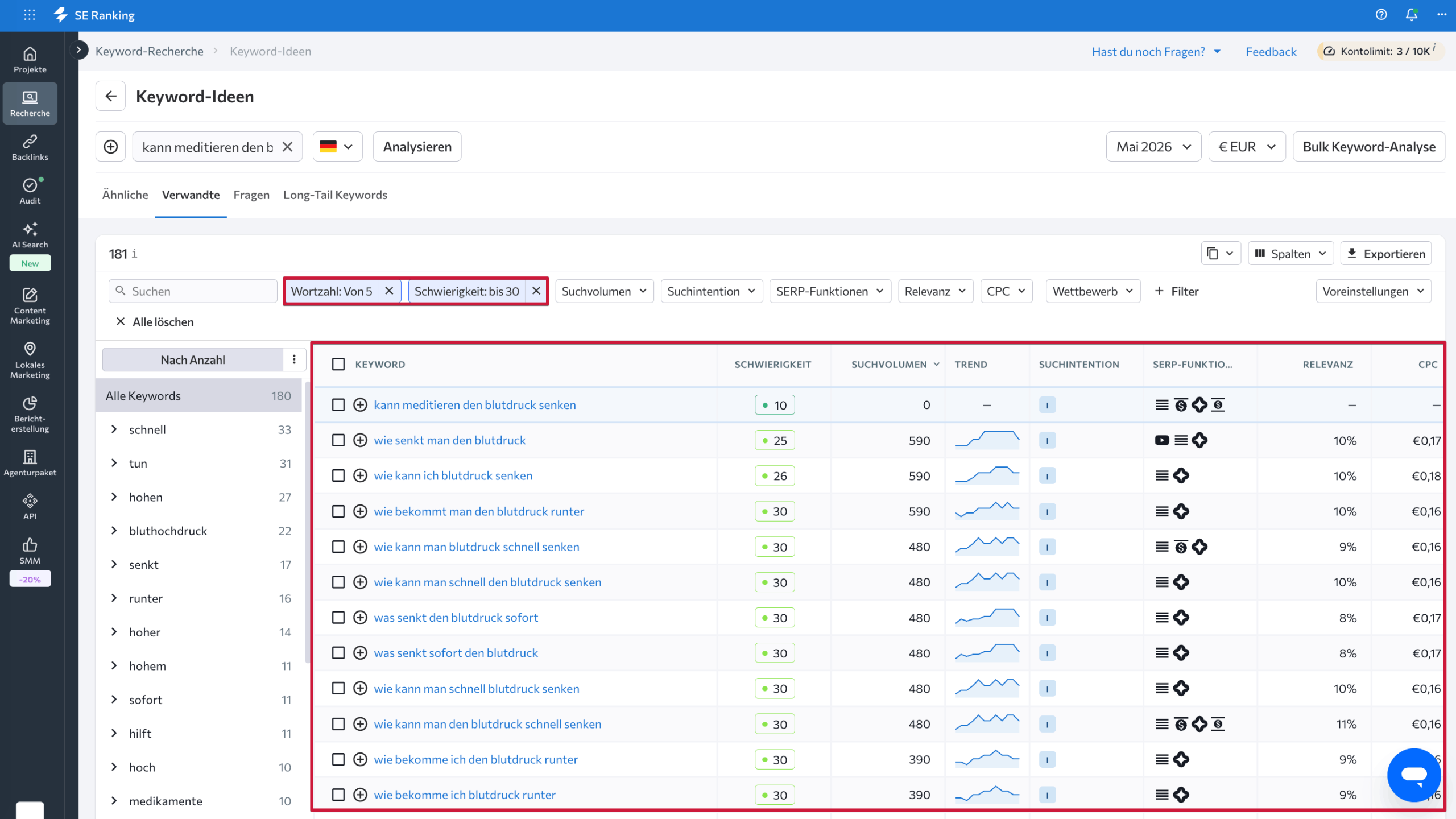1456x819 pixels.
Task: Click the Exportieren button
Action: 1386,254
